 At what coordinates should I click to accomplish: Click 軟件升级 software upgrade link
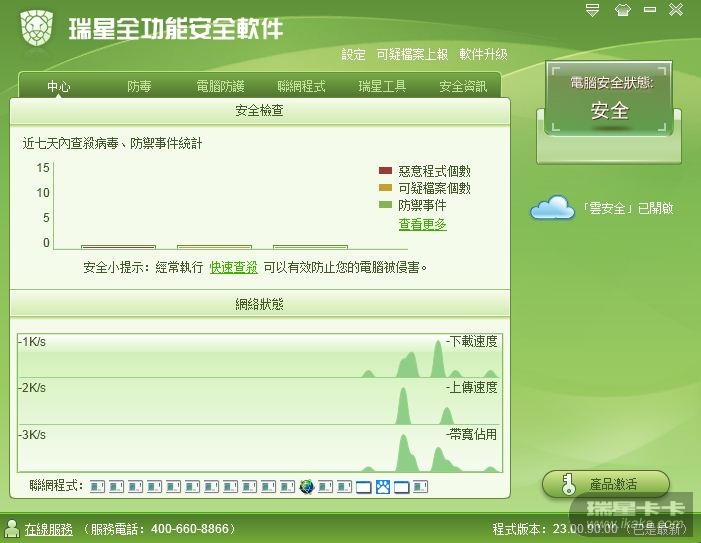pyautogui.click(x=483, y=55)
